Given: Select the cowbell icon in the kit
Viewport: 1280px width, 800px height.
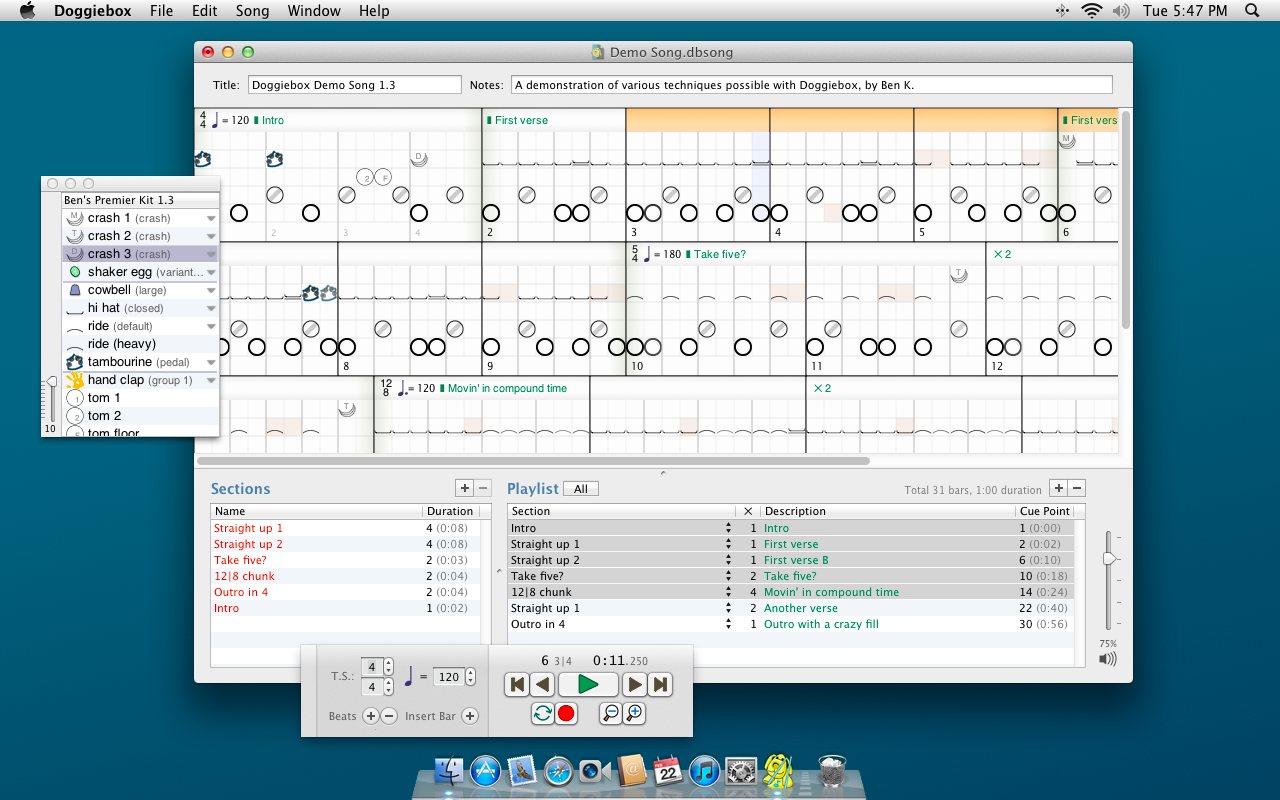Looking at the screenshot, I should [x=75, y=290].
